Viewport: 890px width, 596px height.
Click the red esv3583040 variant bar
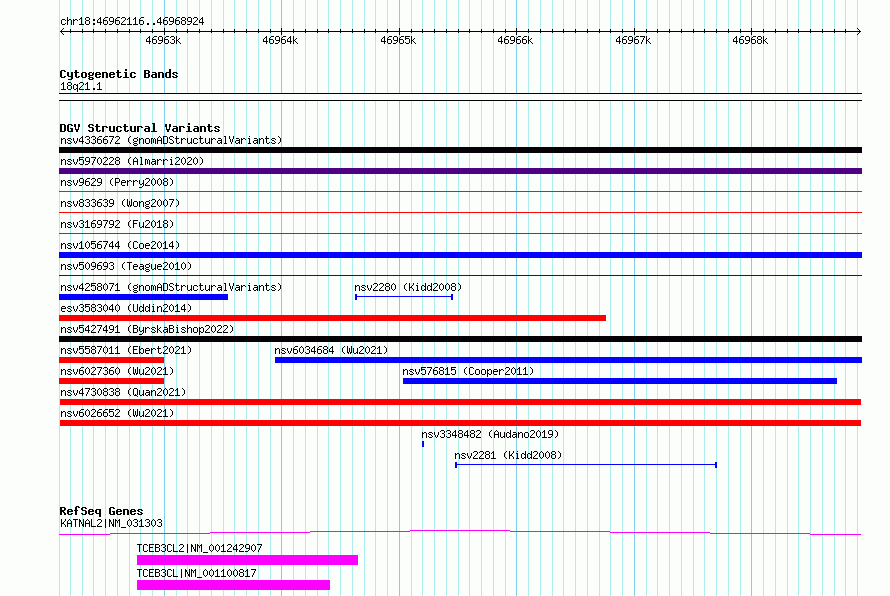pos(333,318)
